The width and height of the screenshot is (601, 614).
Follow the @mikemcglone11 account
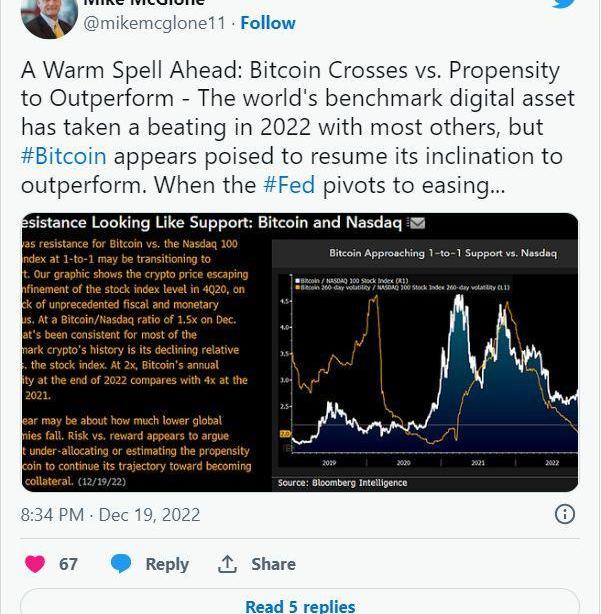point(268,23)
